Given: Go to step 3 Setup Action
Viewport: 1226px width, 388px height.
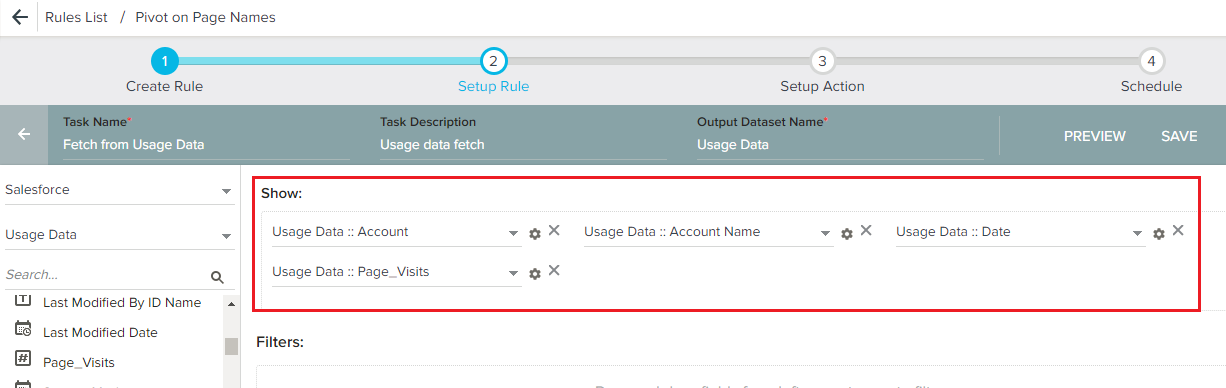Looking at the screenshot, I should point(822,62).
